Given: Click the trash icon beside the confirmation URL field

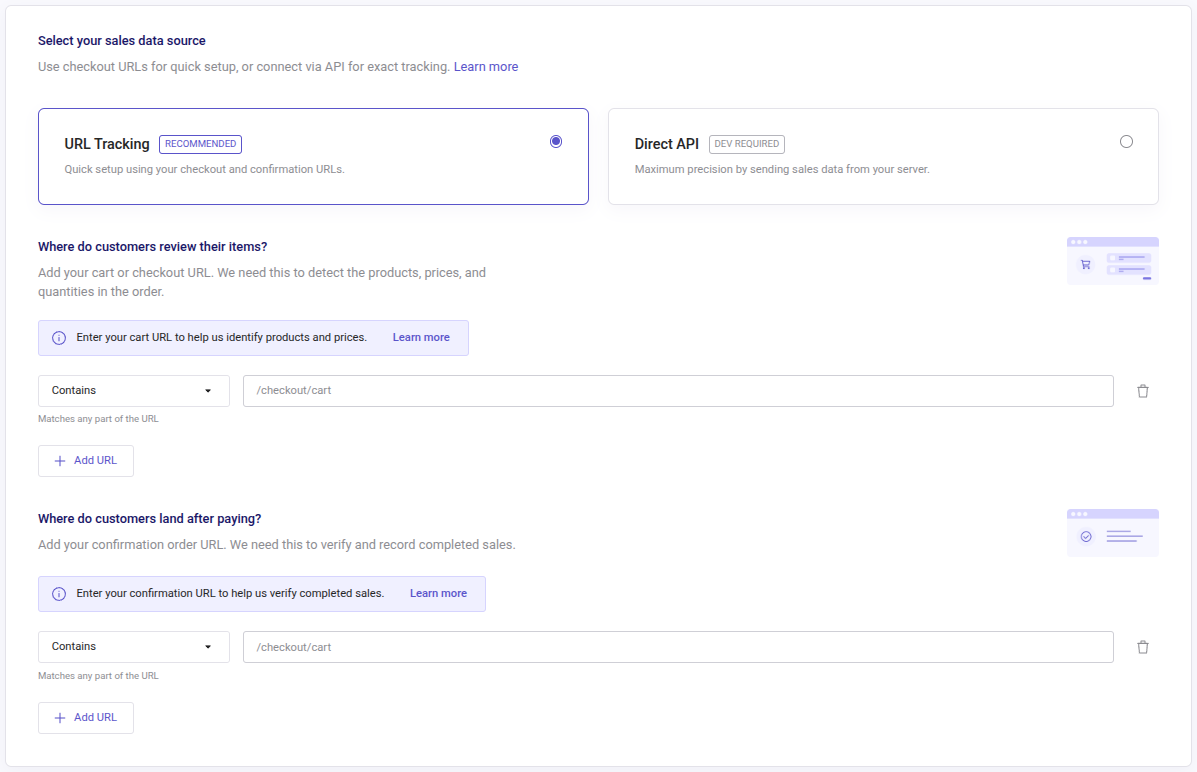Looking at the screenshot, I should pyautogui.click(x=1143, y=646).
